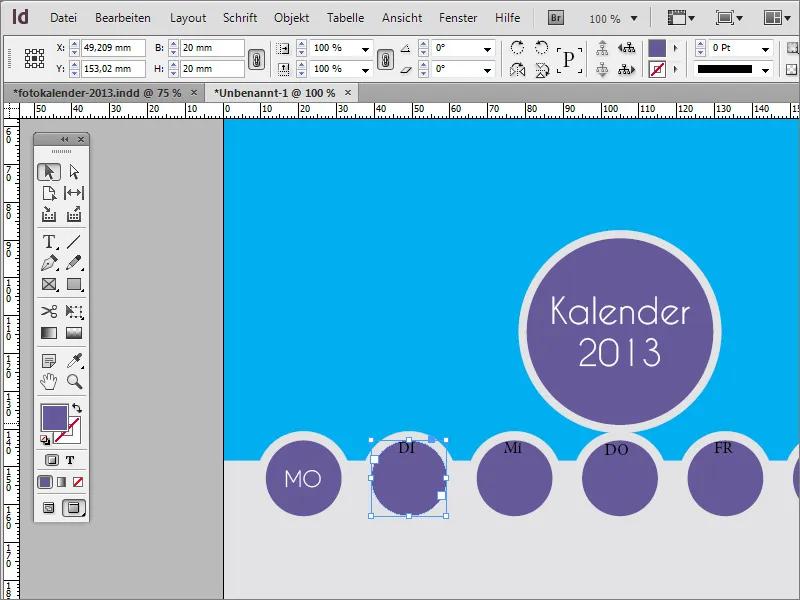Select the Free Transform tool
800x600 pixels.
[x=74, y=311]
